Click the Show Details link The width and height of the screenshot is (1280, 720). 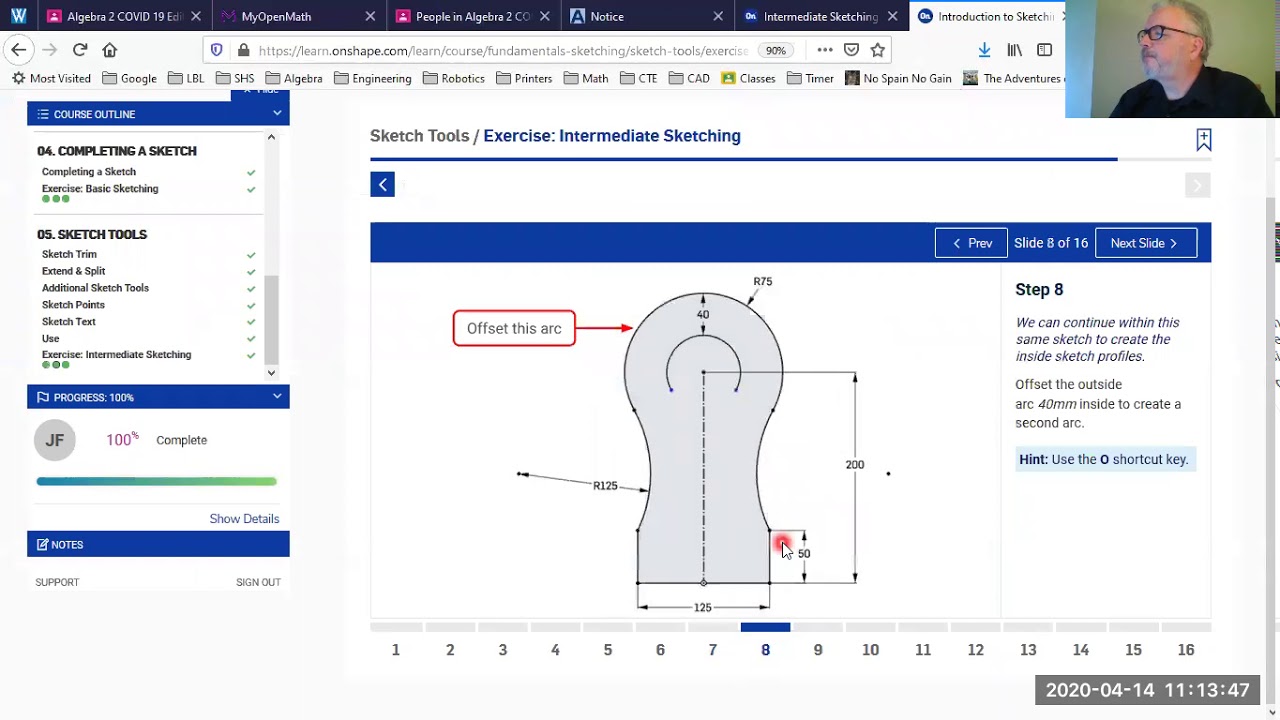tap(244, 518)
